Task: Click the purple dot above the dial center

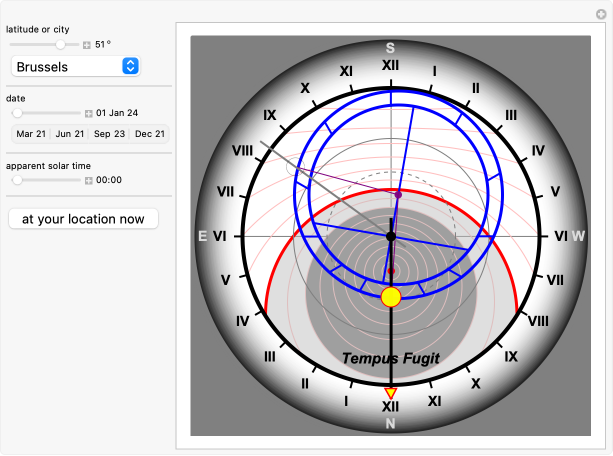Action: (398, 192)
